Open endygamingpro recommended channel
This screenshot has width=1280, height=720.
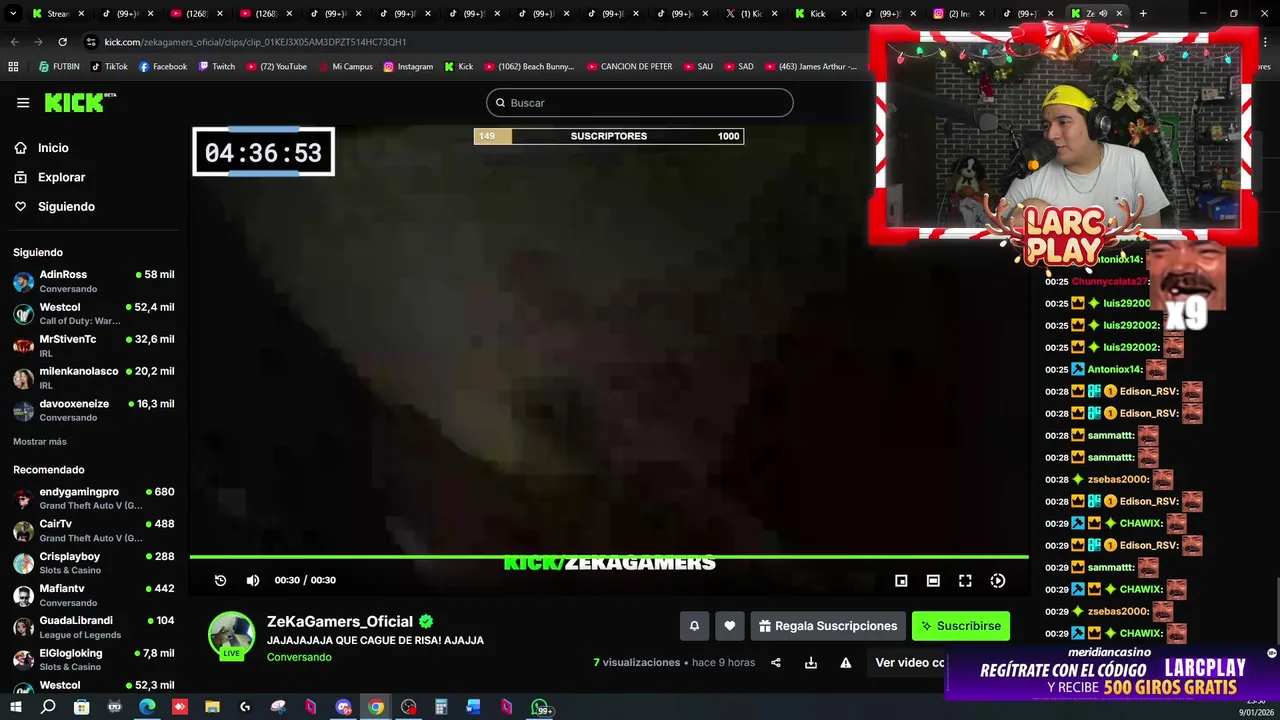coord(93,498)
